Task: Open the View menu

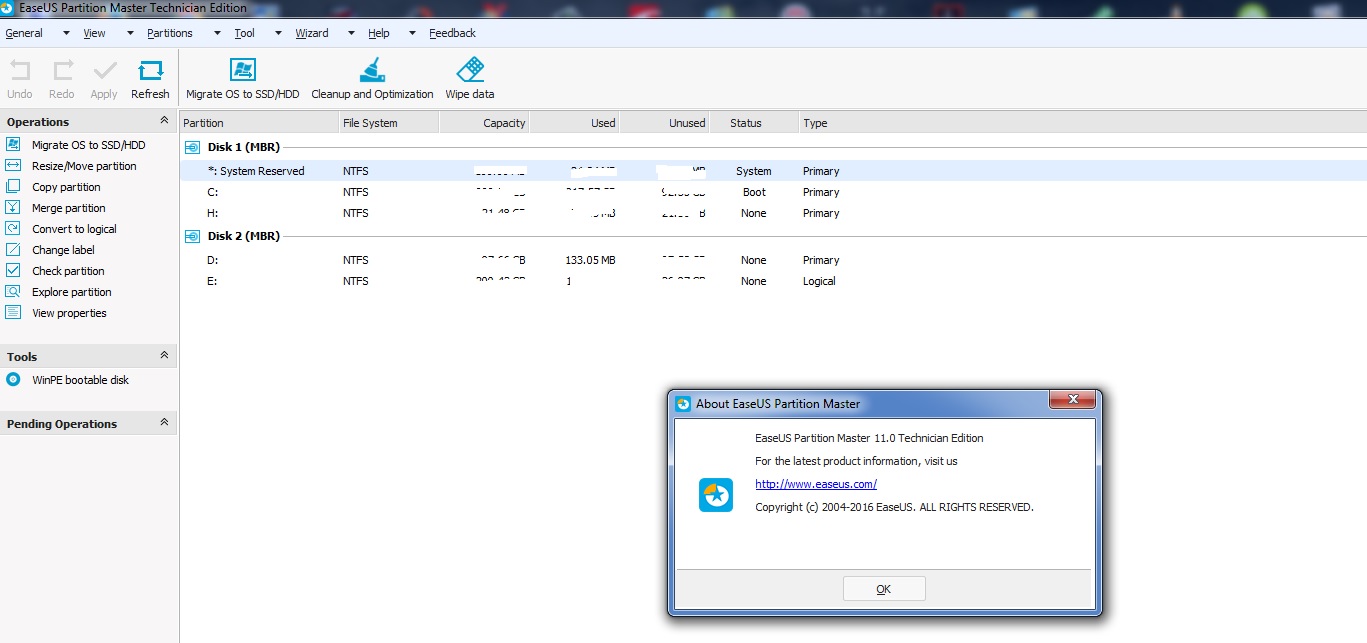Action: 94,33
